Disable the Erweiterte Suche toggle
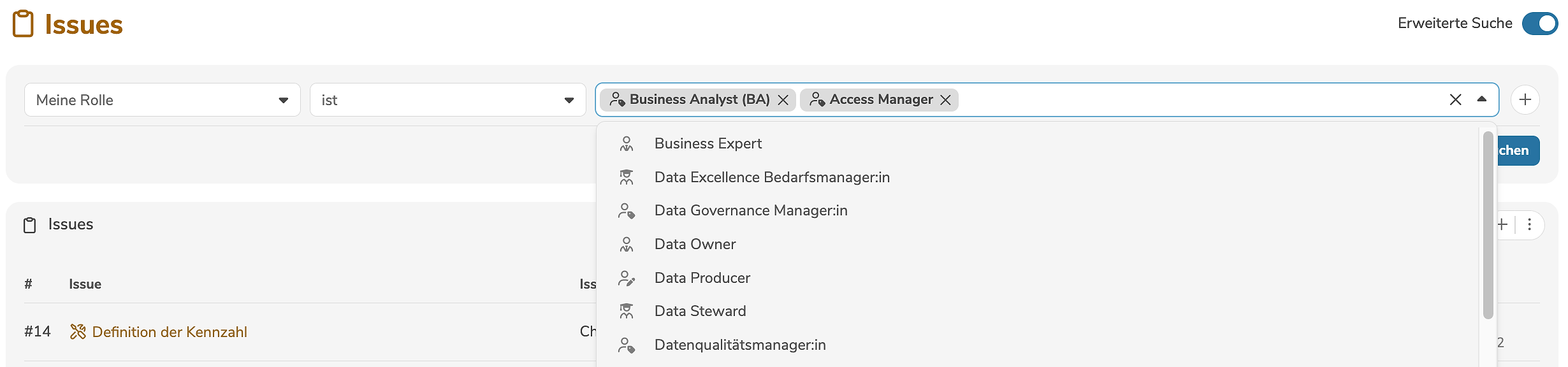Viewport: 1568px width, 367px height. pos(1541,24)
